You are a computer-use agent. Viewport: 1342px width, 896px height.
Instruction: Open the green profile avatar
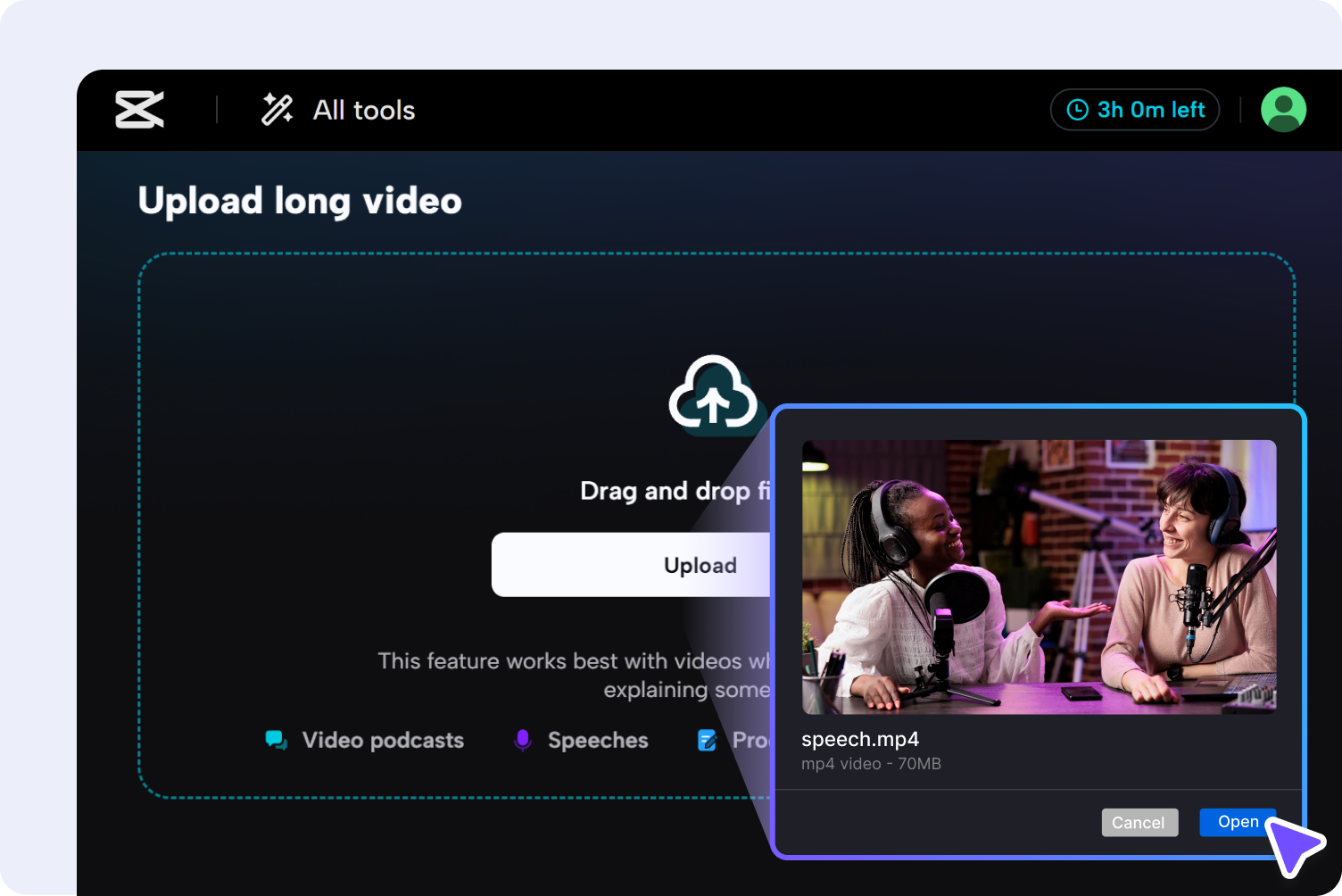pos(1283,109)
